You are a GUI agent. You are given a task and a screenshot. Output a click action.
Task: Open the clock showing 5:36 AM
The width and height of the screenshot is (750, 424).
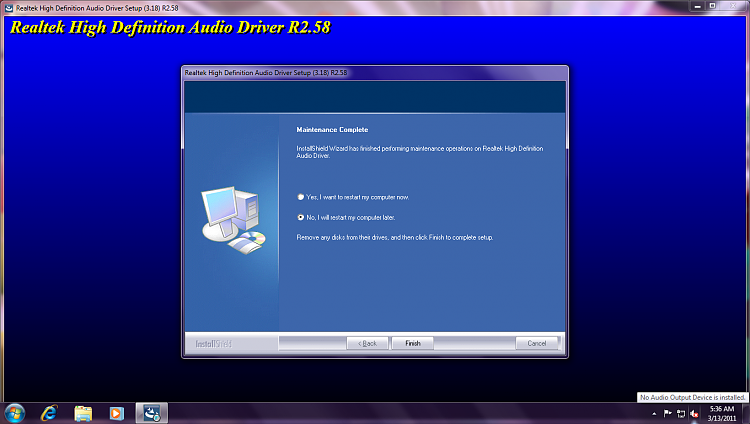click(x=722, y=413)
